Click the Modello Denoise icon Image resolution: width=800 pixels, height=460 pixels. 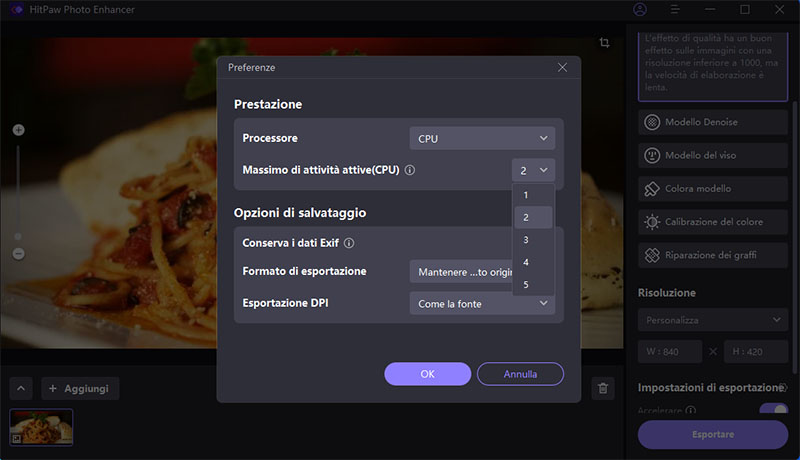652,122
